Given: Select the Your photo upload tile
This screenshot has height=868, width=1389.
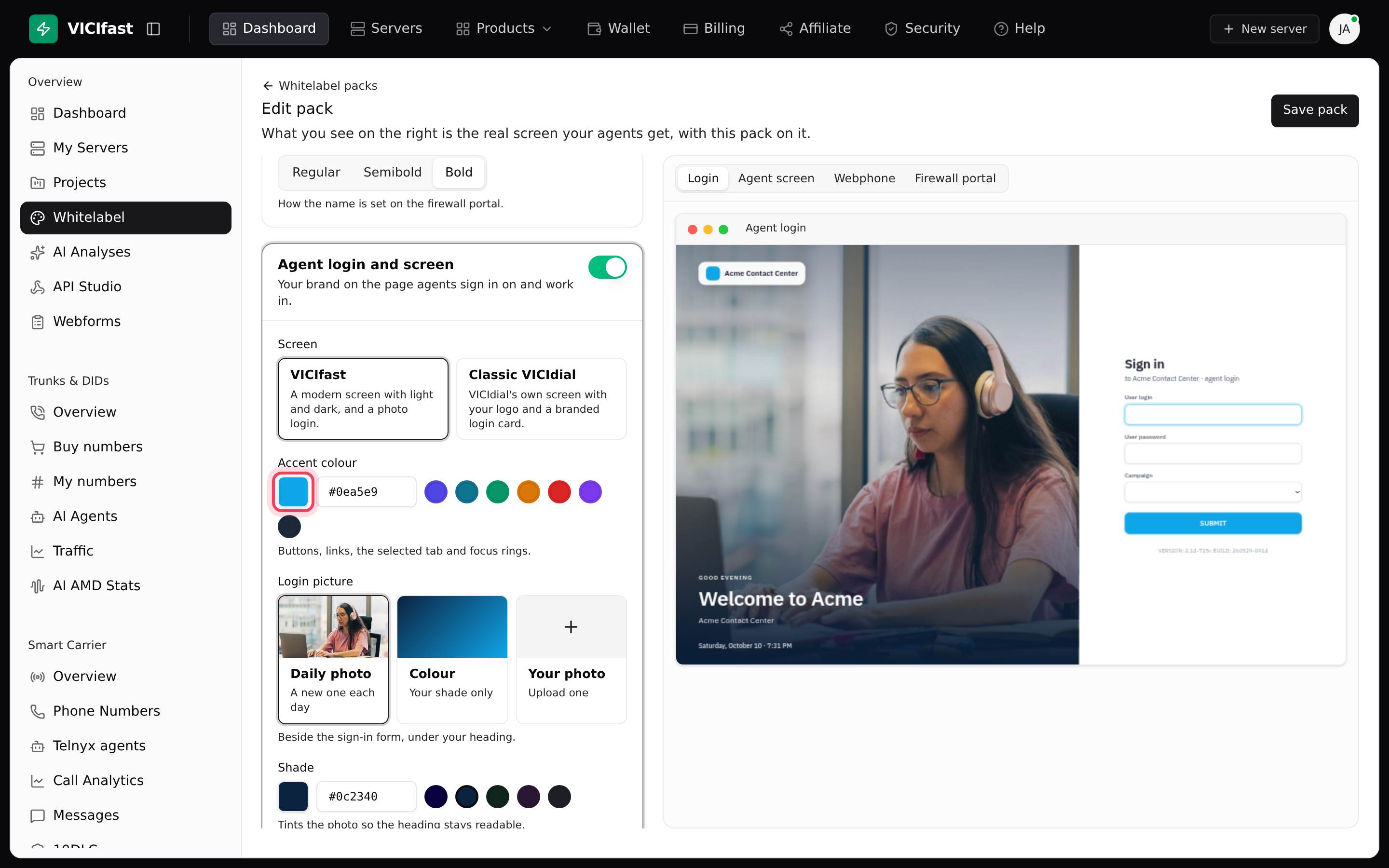Looking at the screenshot, I should [x=571, y=660].
